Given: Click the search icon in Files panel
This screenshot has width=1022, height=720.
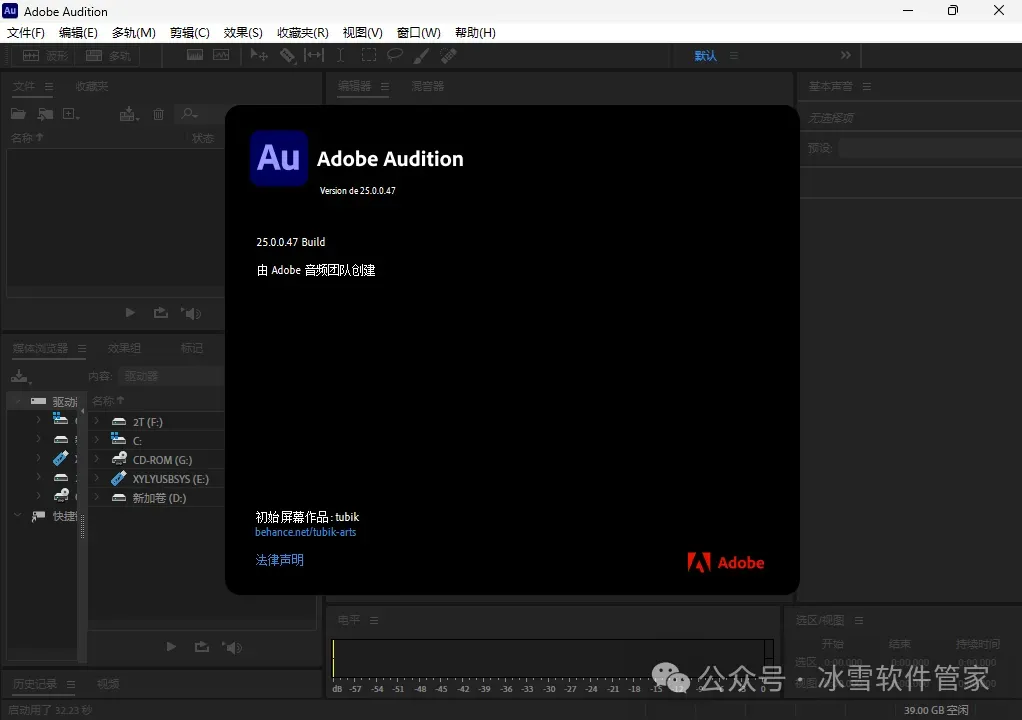Looking at the screenshot, I should [x=189, y=114].
